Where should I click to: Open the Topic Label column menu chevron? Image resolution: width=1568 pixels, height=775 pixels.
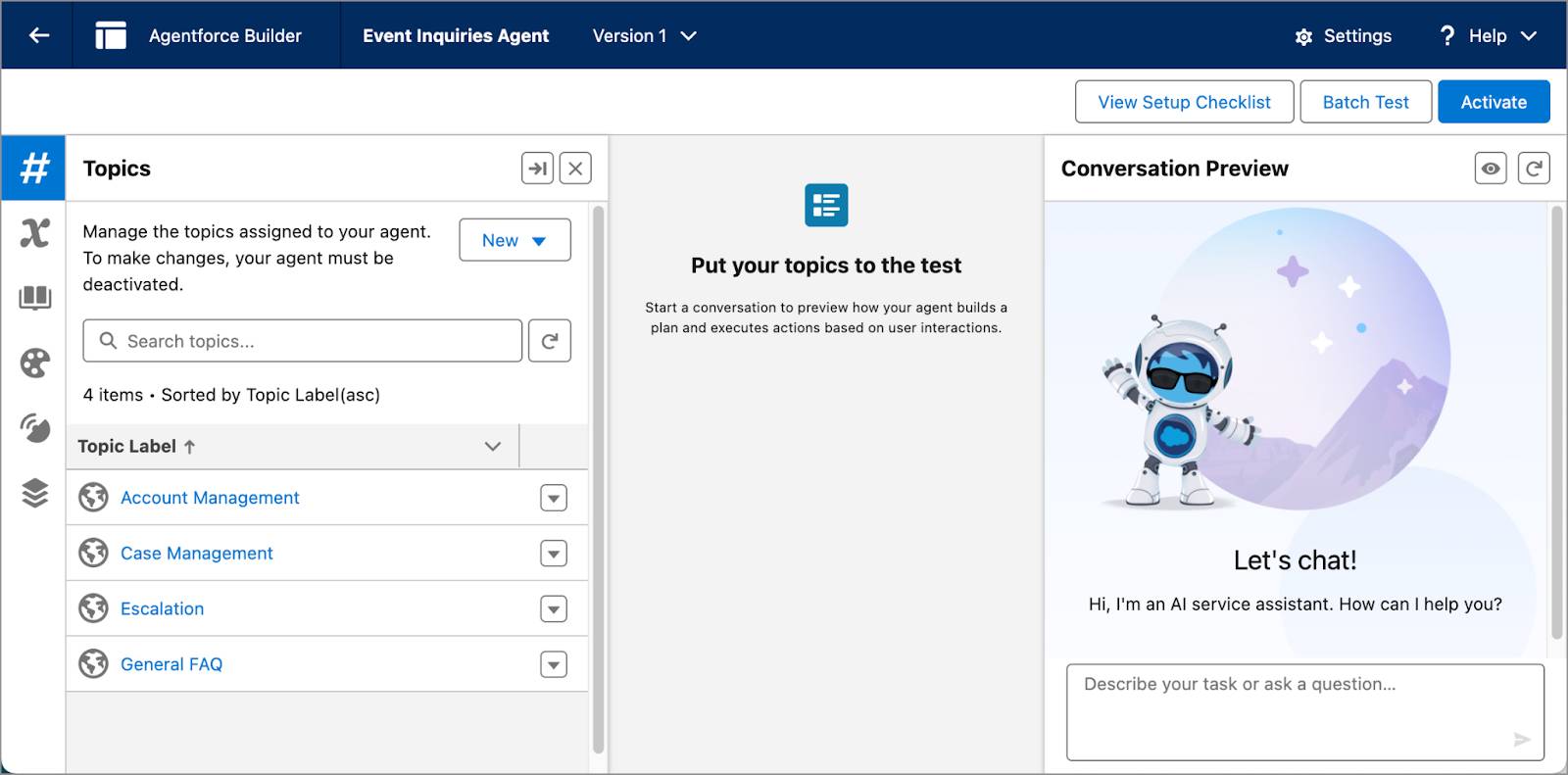pyautogui.click(x=493, y=446)
